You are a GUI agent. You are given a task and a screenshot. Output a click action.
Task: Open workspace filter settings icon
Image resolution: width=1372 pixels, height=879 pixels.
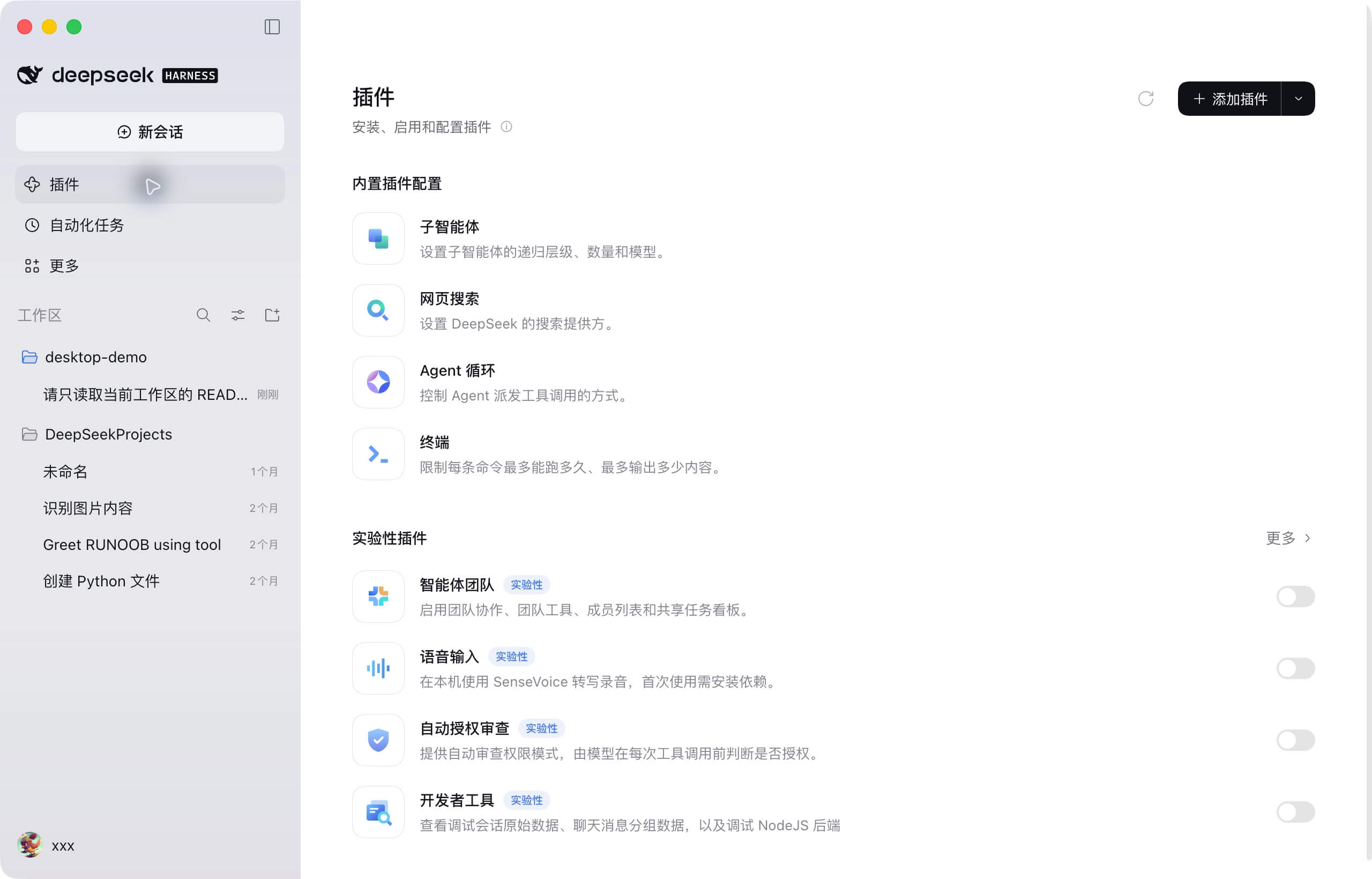point(238,315)
